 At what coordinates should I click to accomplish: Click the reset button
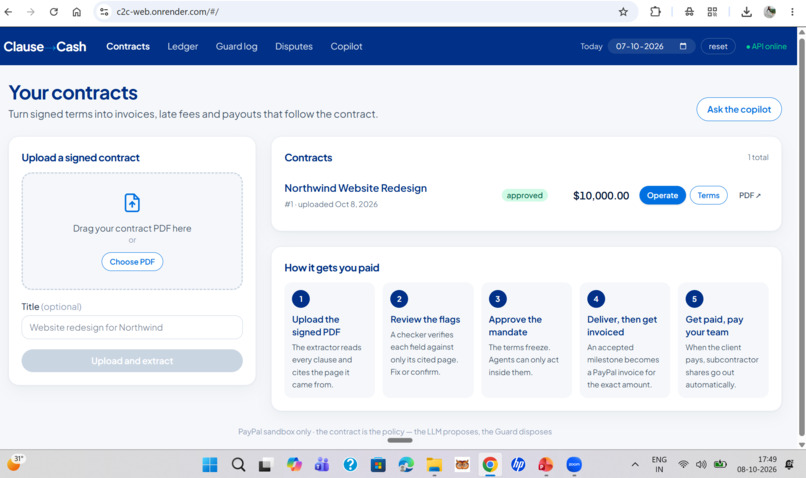(718, 46)
